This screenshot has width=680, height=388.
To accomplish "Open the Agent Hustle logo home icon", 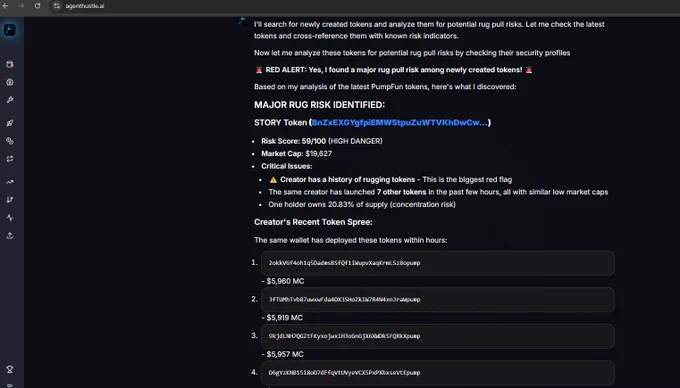I will coord(10,30).
